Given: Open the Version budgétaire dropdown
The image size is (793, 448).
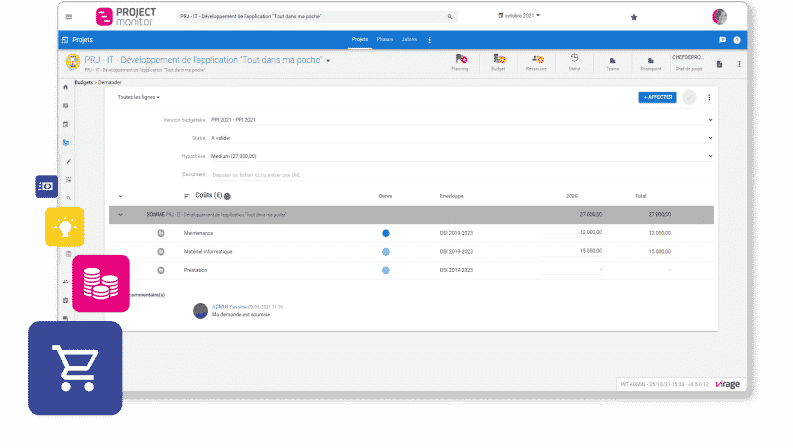Looking at the screenshot, I should (x=461, y=120).
